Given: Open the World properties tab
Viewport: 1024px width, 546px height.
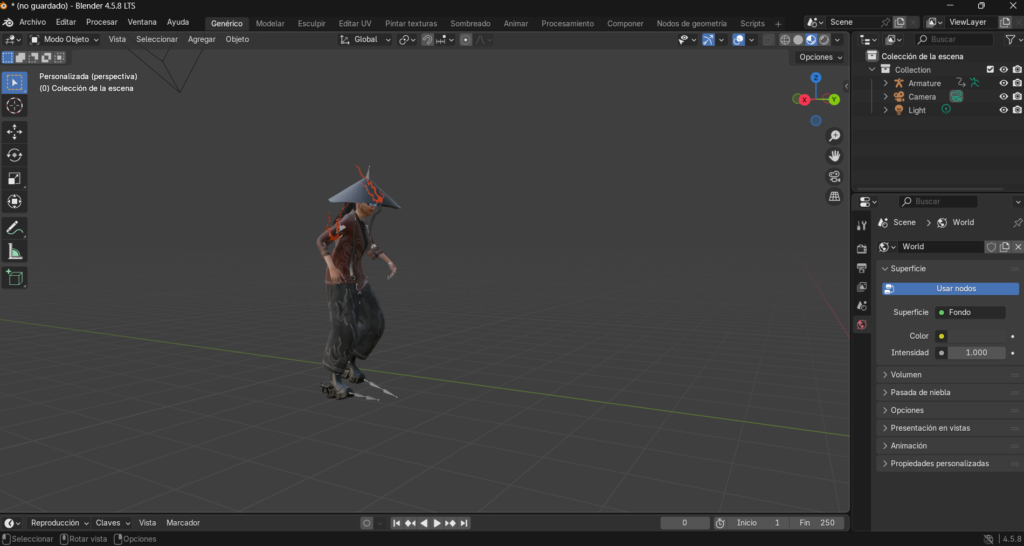Looking at the screenshot, I should pyautogui.click(x=861, y=325).
